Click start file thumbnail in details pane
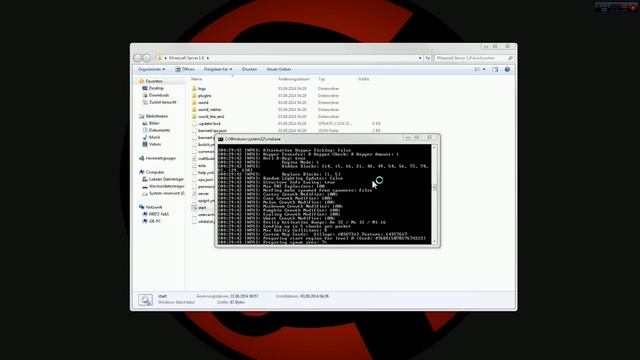The width and height of the screenshot is (640, 360). point(145,300)
